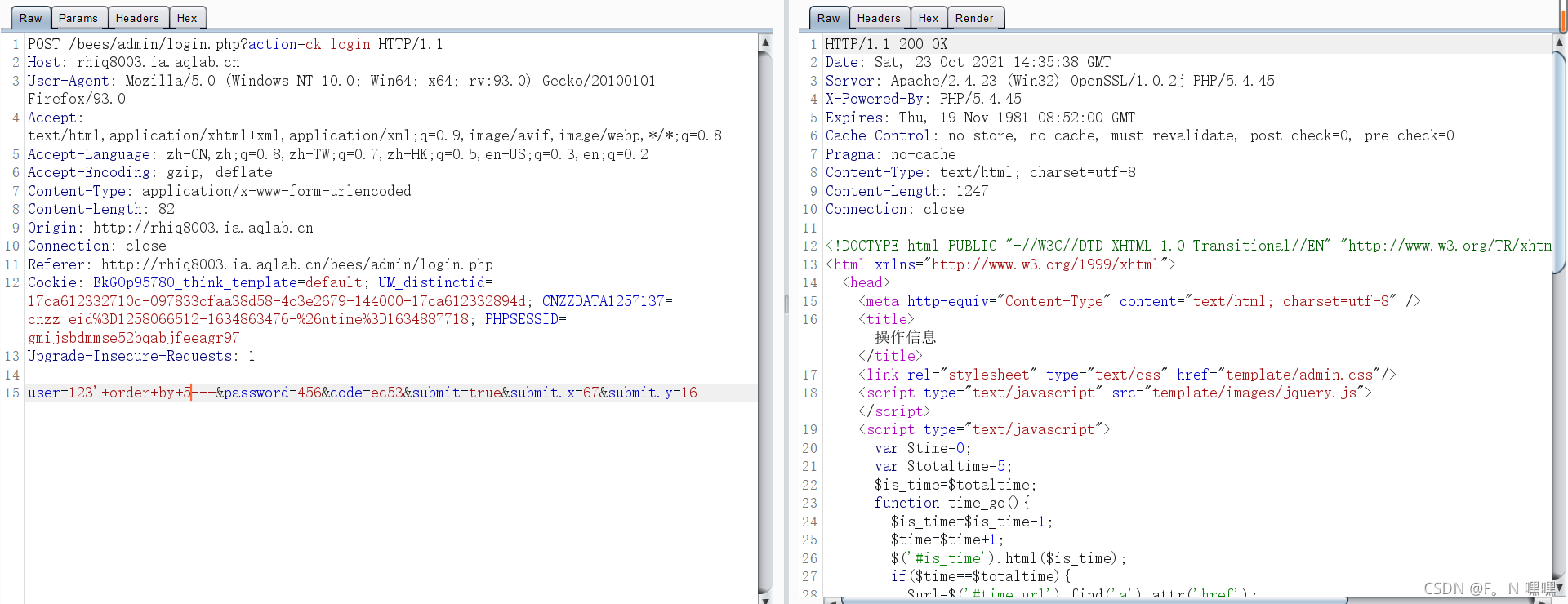
Task: Click the Accept-Encoding header line
Action: point(150,172)
